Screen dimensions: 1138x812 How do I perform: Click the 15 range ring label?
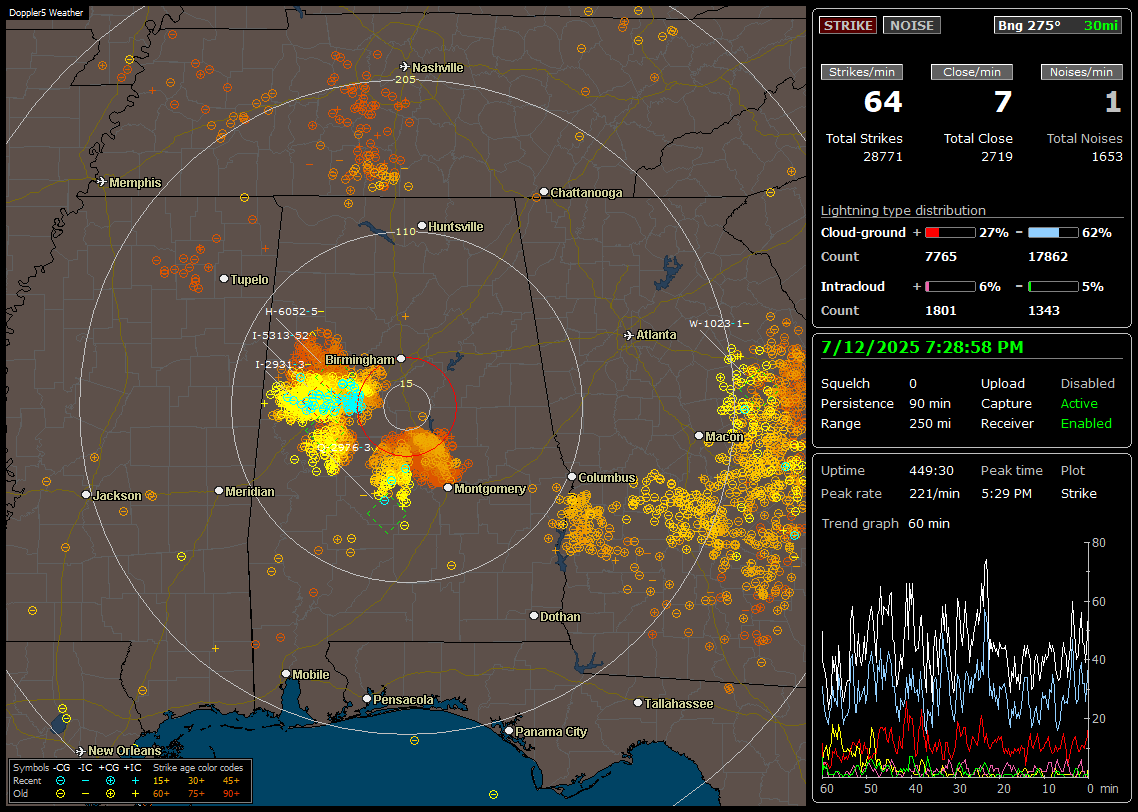pos(406,383)
